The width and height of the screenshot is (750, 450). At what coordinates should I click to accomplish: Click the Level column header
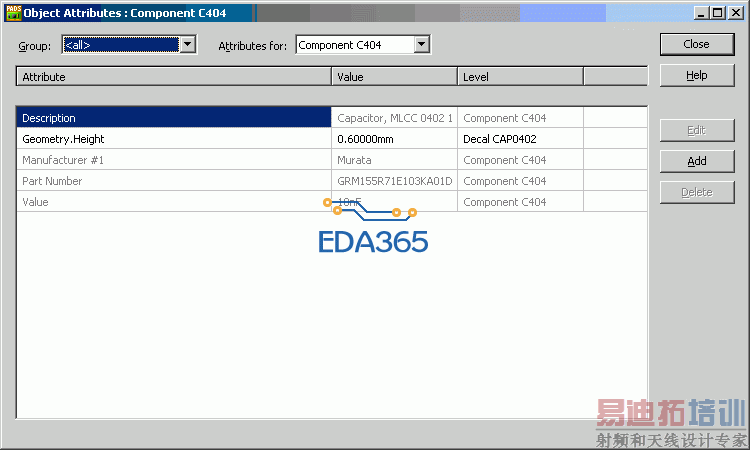(x=520, y=77)
